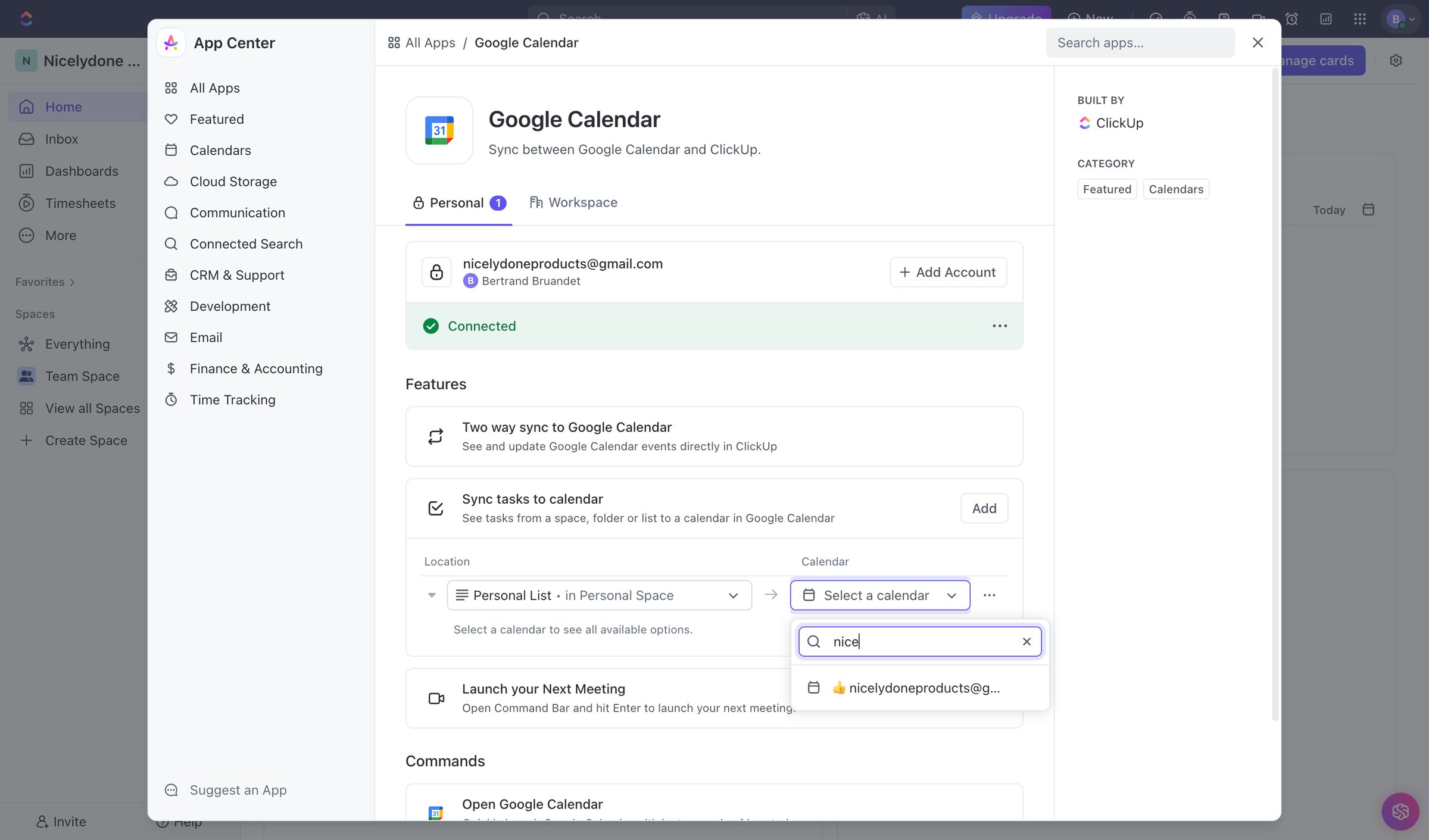Viewport: 1429px width, 840px height.
Task: Click the settings gear icon behind the dialog
Action: tap(1396, 61)
